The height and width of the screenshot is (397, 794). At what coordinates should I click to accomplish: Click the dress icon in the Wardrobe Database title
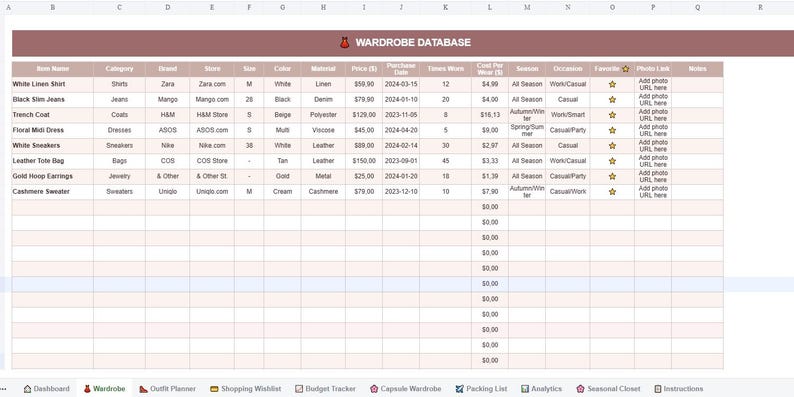coord(345,43)
